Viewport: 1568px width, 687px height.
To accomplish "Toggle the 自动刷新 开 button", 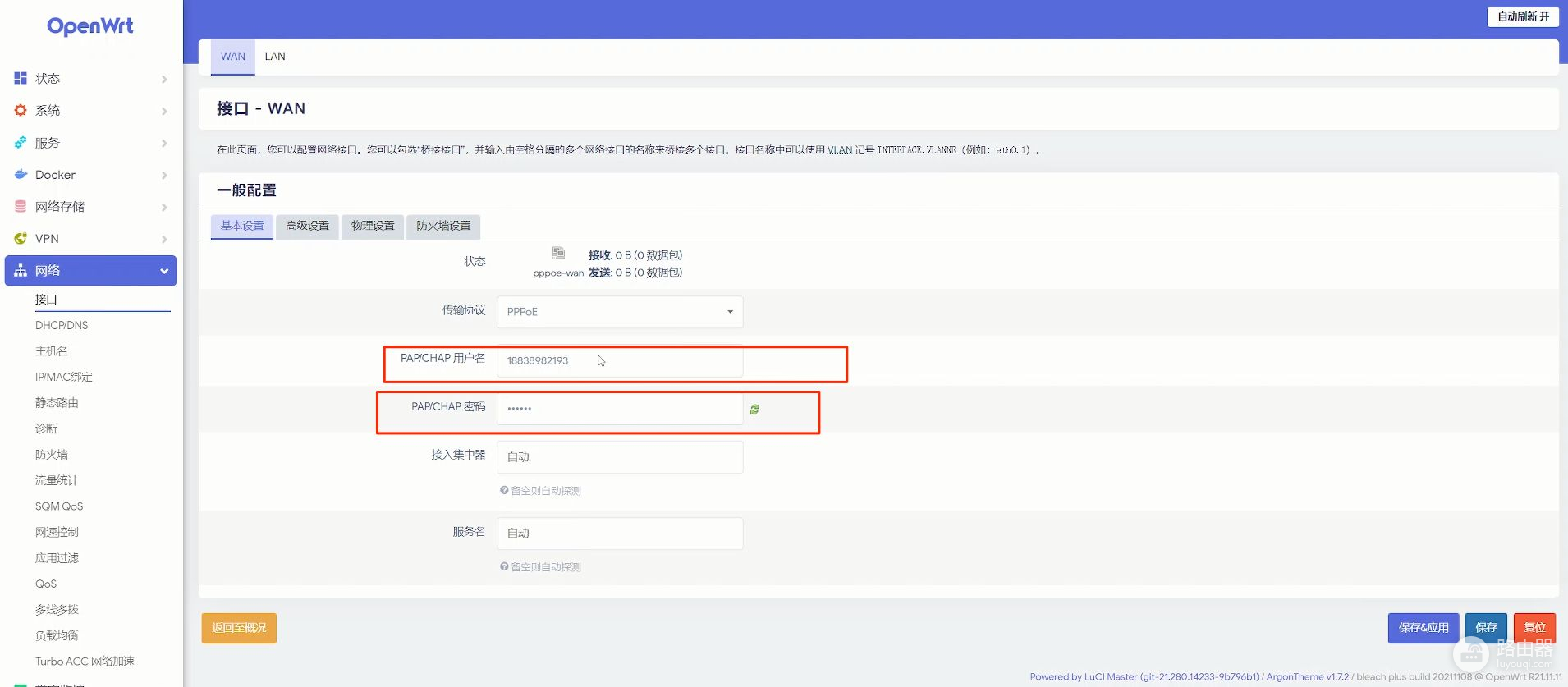I will click(x=1522, y=16).
